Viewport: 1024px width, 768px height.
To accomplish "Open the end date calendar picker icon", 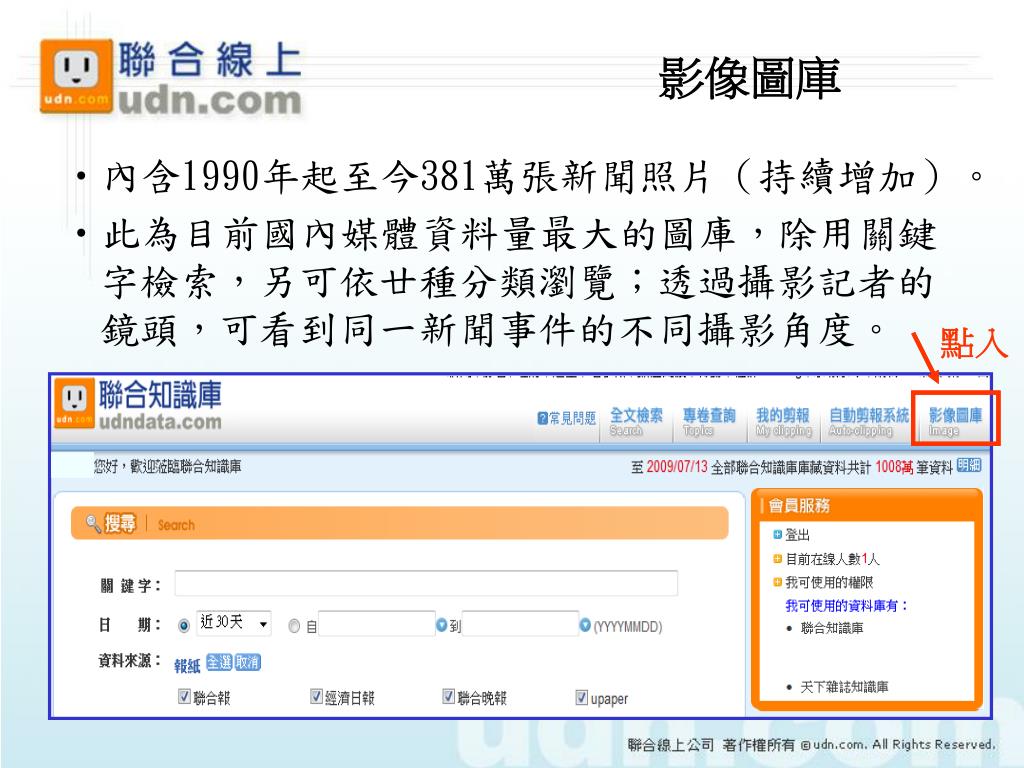I will tap(585, 625).
